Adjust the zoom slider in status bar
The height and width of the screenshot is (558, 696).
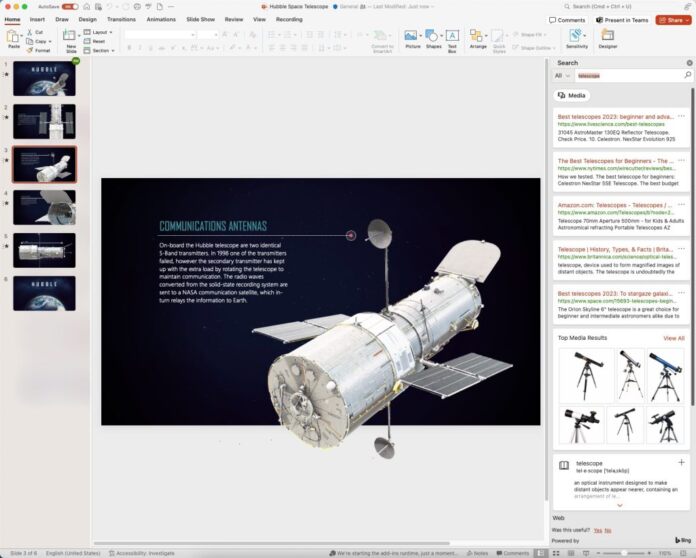pos(624,553)
